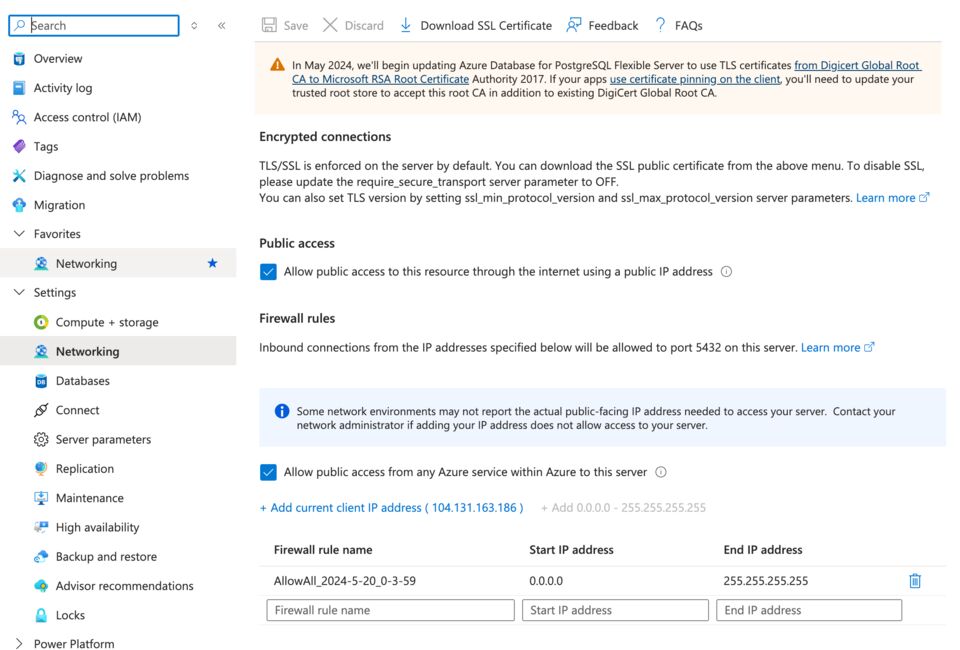Image resolution: width=960 pixels, height=650 pixels.
Task: Click the info icon beside public IP address option
Action: [x=726, y=272]
